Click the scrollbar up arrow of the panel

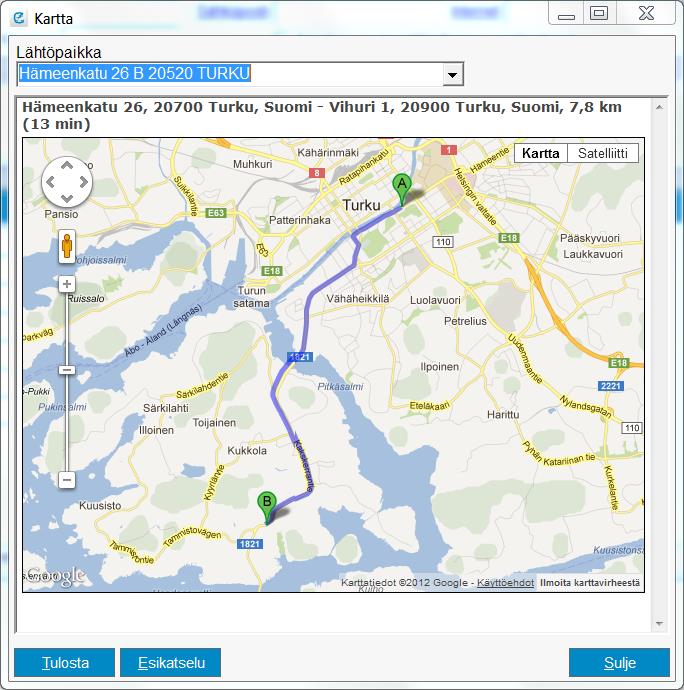[x=659, y=107]
